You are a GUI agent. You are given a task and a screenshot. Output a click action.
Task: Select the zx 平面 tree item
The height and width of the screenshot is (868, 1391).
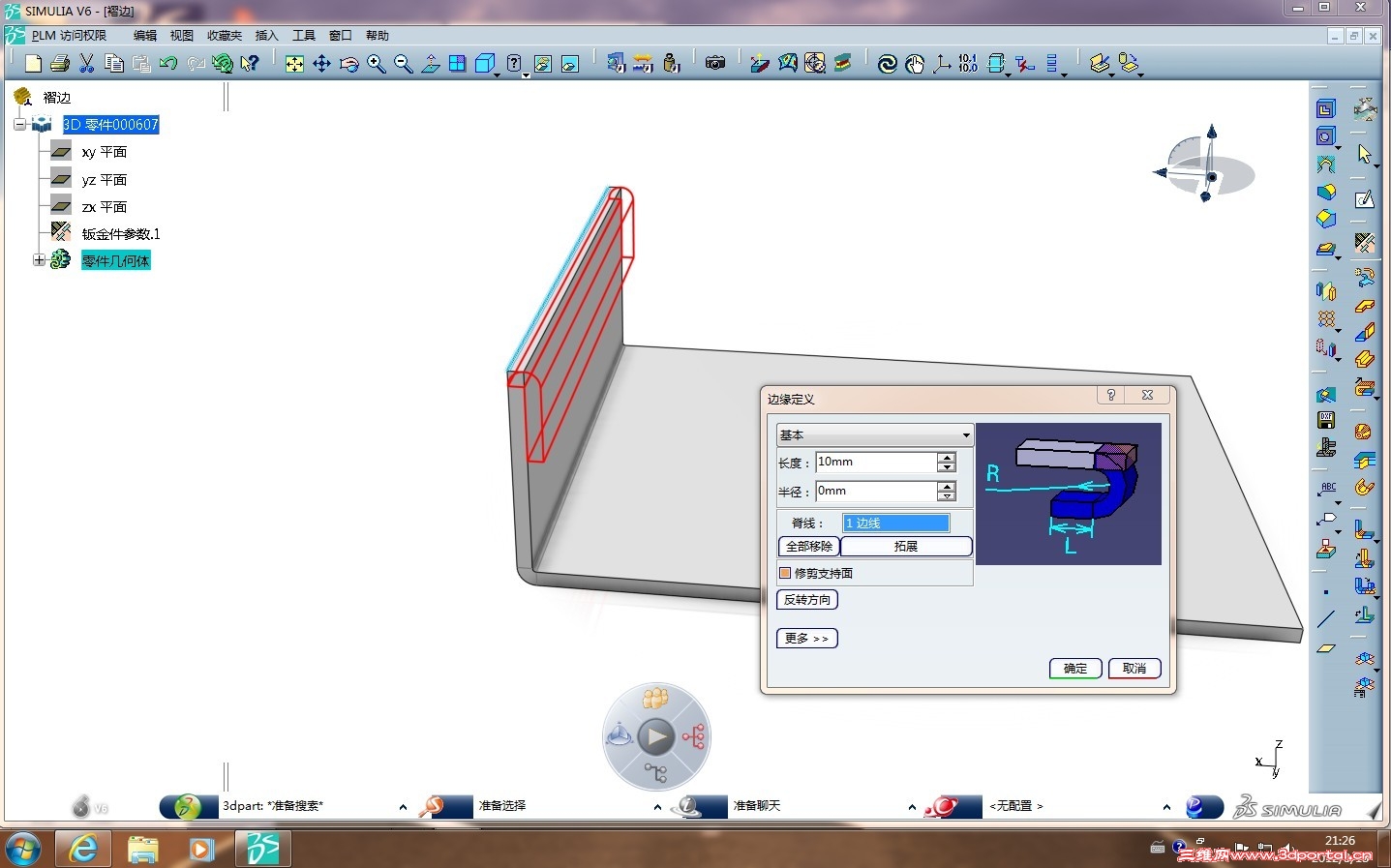coord(105,207)
